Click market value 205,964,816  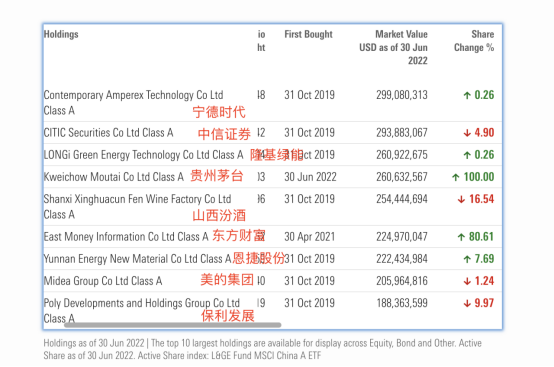pyautogui.click(x=402, y=281)
